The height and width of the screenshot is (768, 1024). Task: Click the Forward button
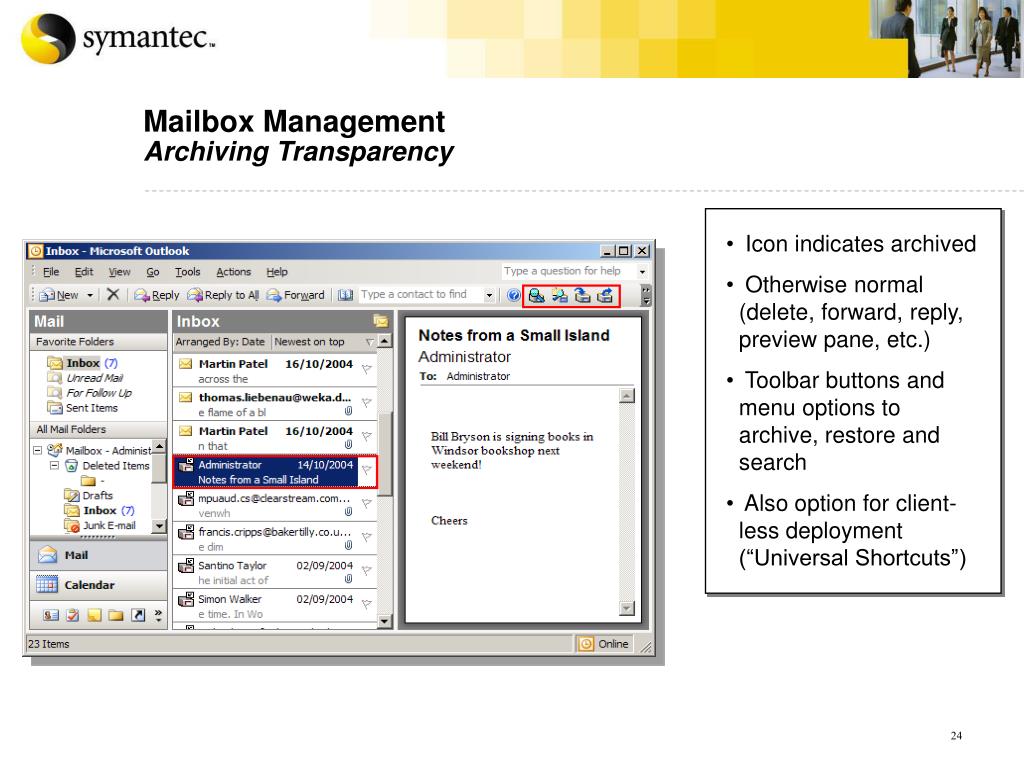tap(296, 295)
